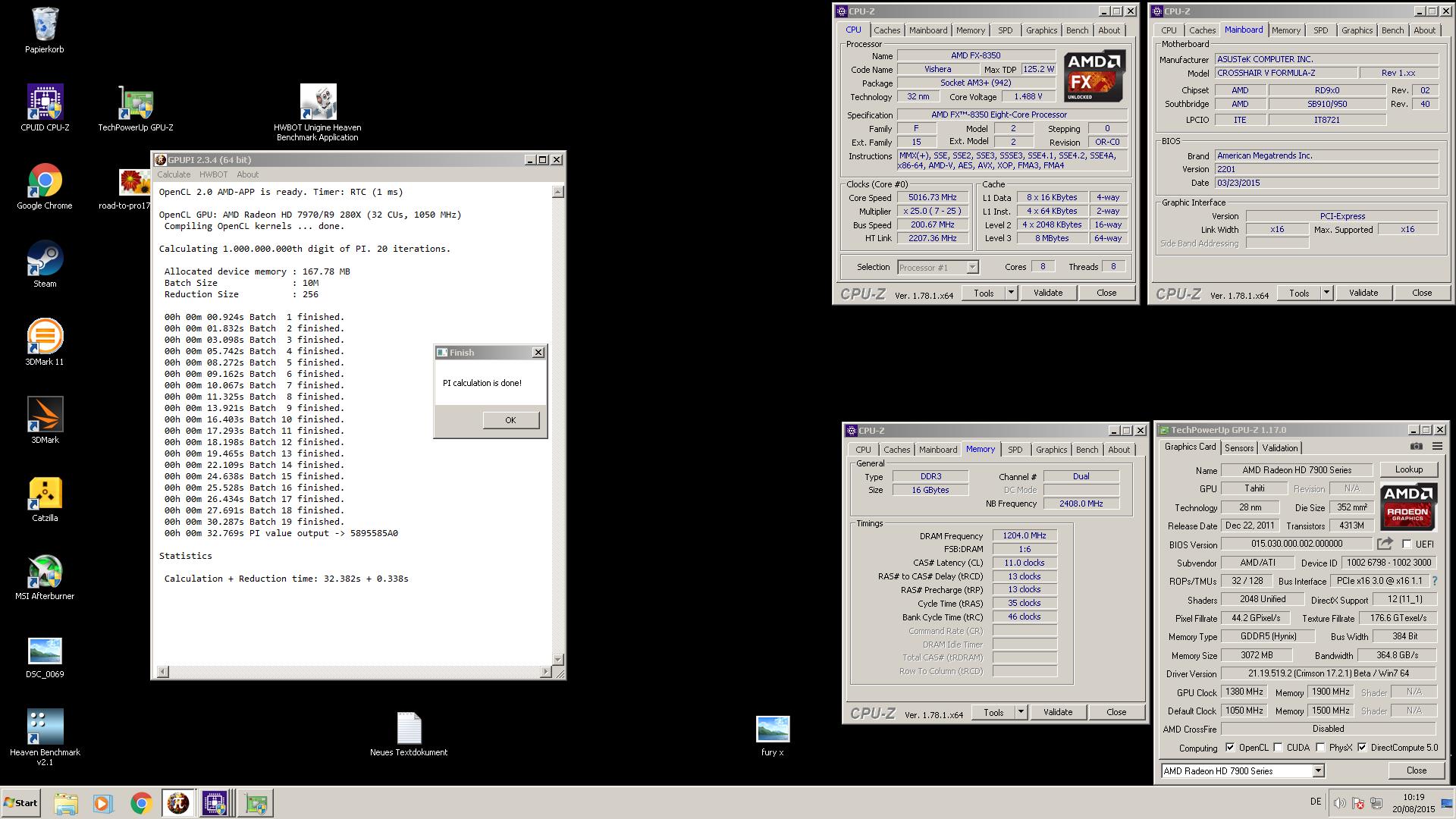Click the Lookup button in GPU-Z
Screen dimensions: 1456x819
click(1408, 469)
